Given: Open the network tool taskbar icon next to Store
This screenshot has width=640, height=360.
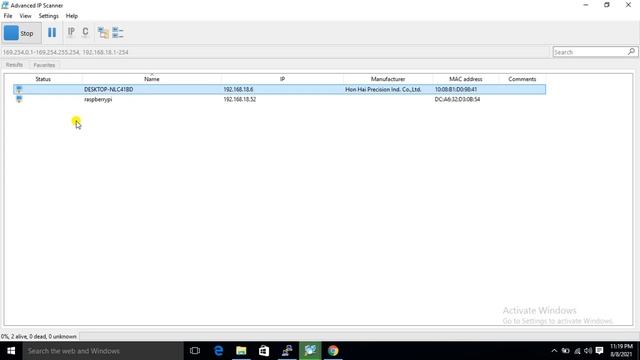Looking at the screenshot, I should point(287,351).
